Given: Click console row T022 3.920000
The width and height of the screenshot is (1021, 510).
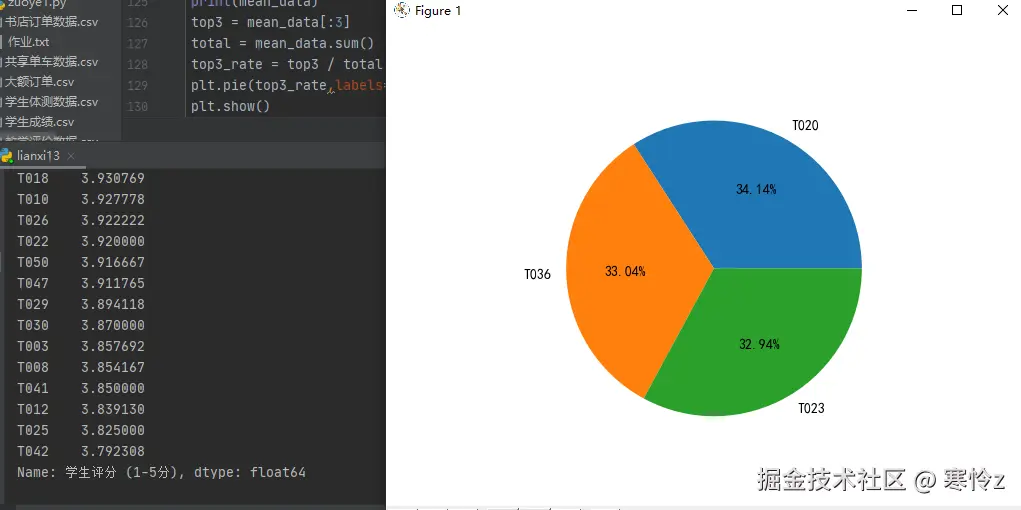Looking at the screenshot, I should pyautogui.click(x=81, y=241).
